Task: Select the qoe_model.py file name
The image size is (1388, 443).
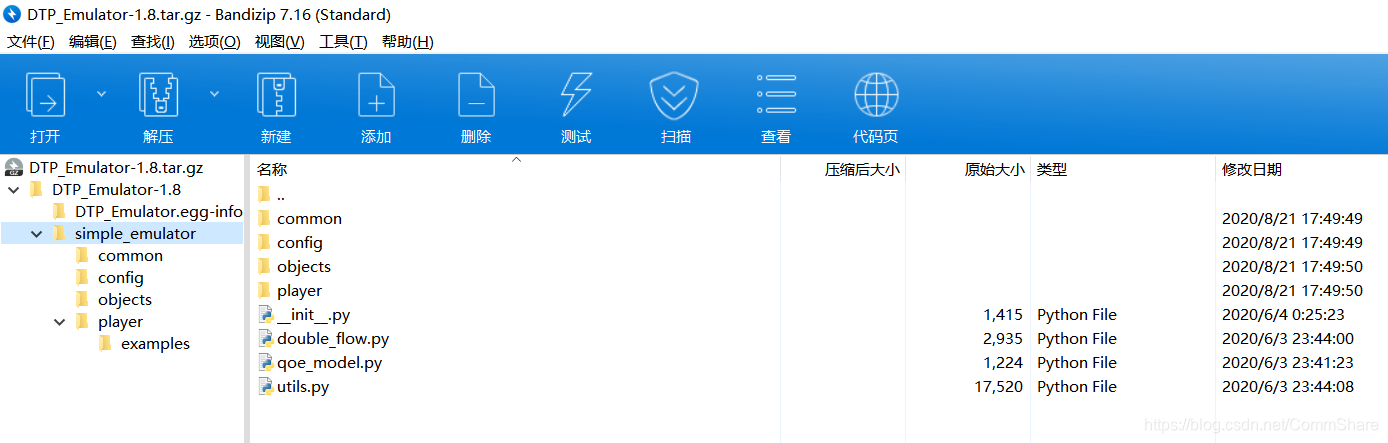Action: [x=330, y=363]
